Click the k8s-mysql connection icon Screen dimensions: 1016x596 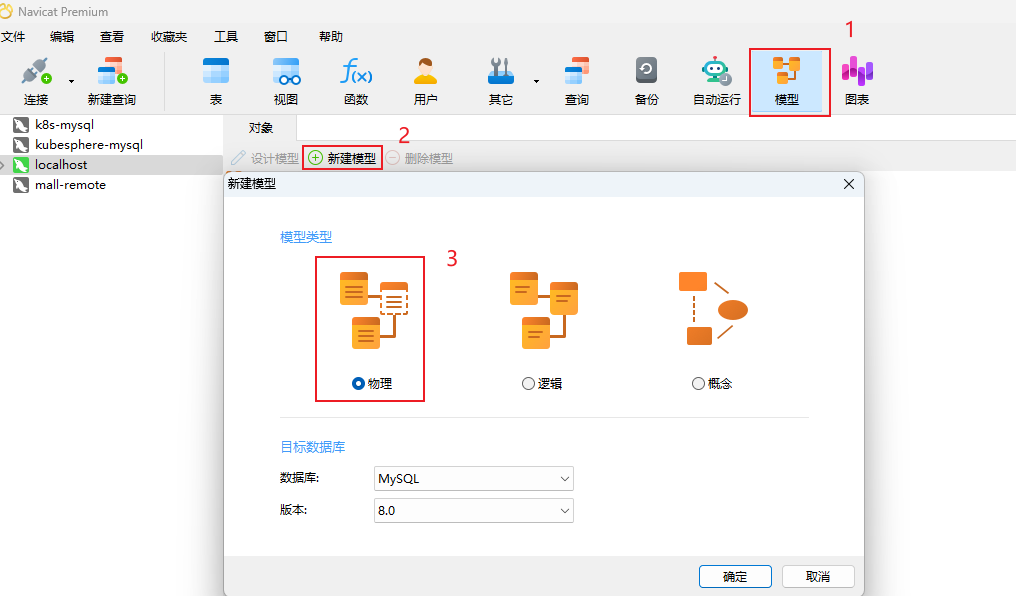click(x=21, y=125)
